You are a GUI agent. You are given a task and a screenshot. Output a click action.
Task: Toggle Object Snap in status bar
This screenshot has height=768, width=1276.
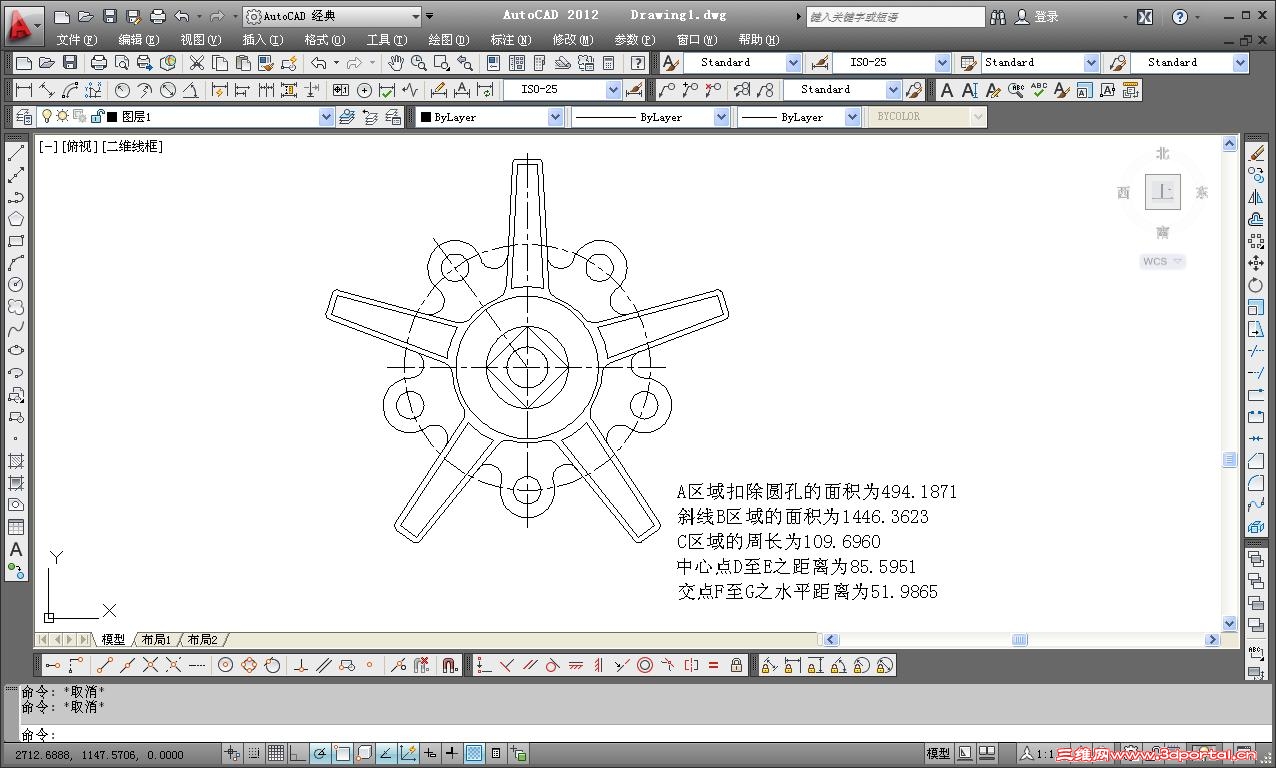[x=342, y=753]
